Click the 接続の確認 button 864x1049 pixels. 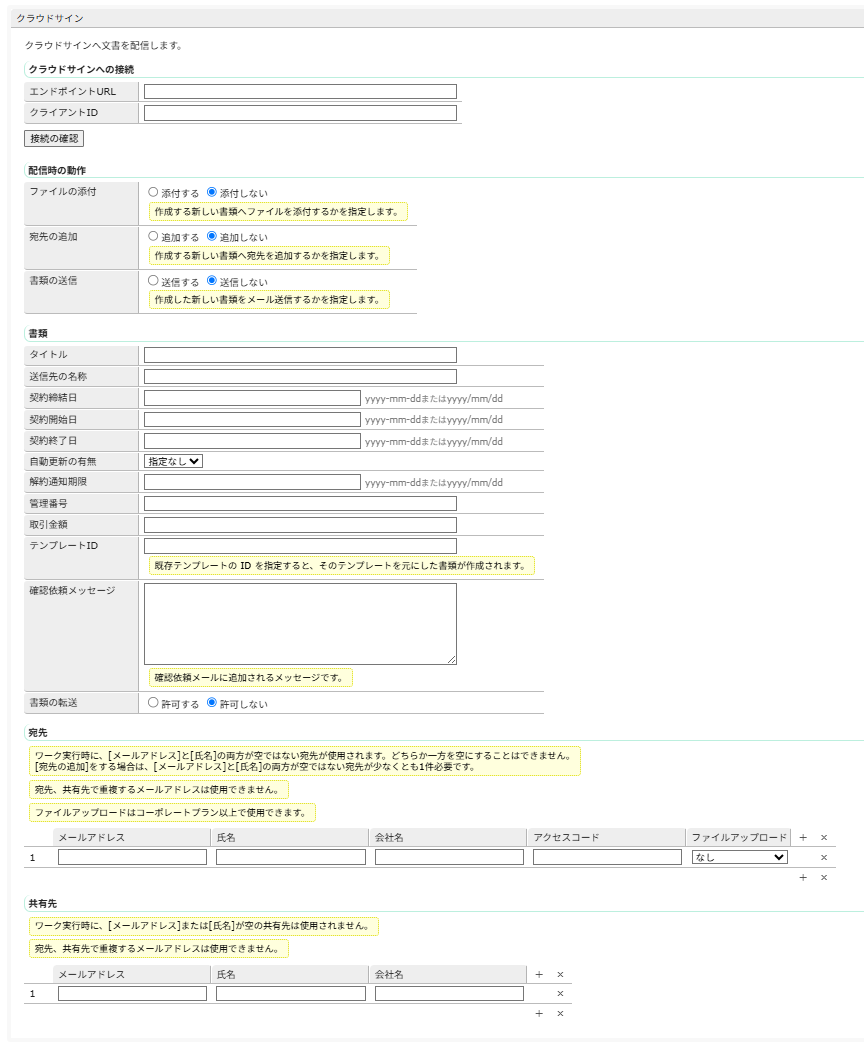[x=54, y=138]
